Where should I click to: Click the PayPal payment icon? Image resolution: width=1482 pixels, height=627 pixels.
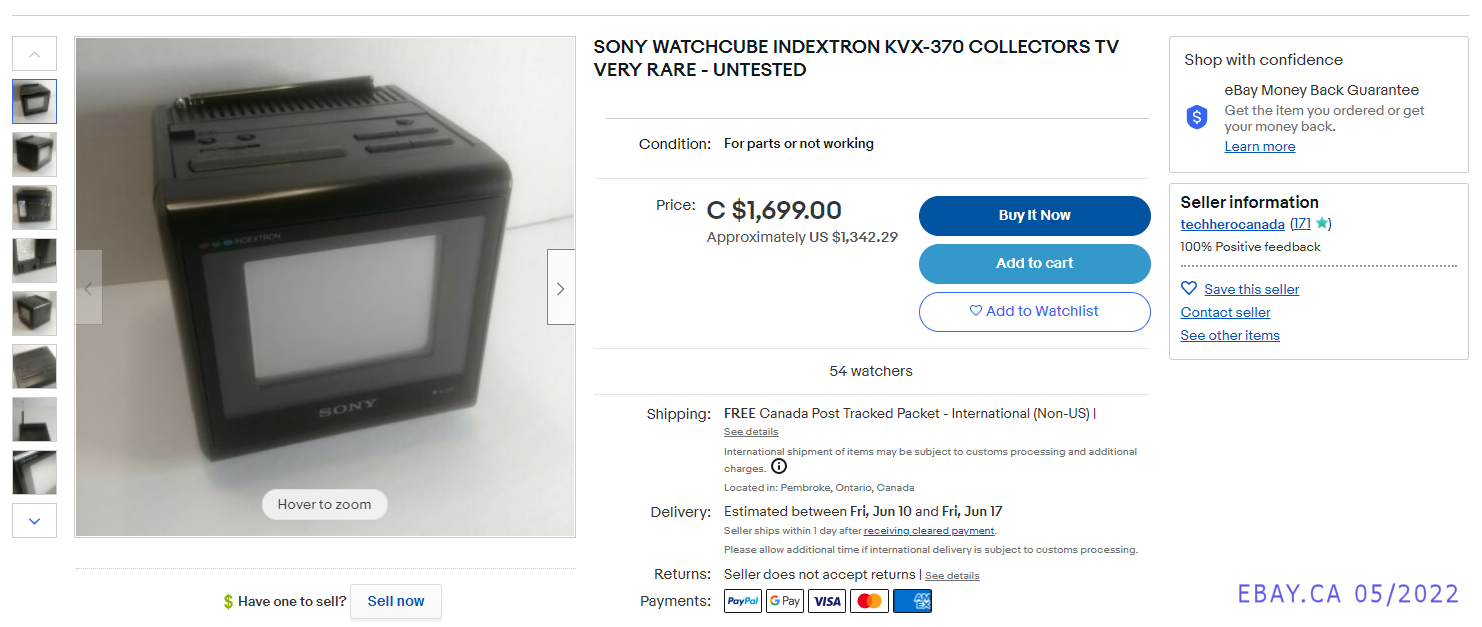point(743,601)
